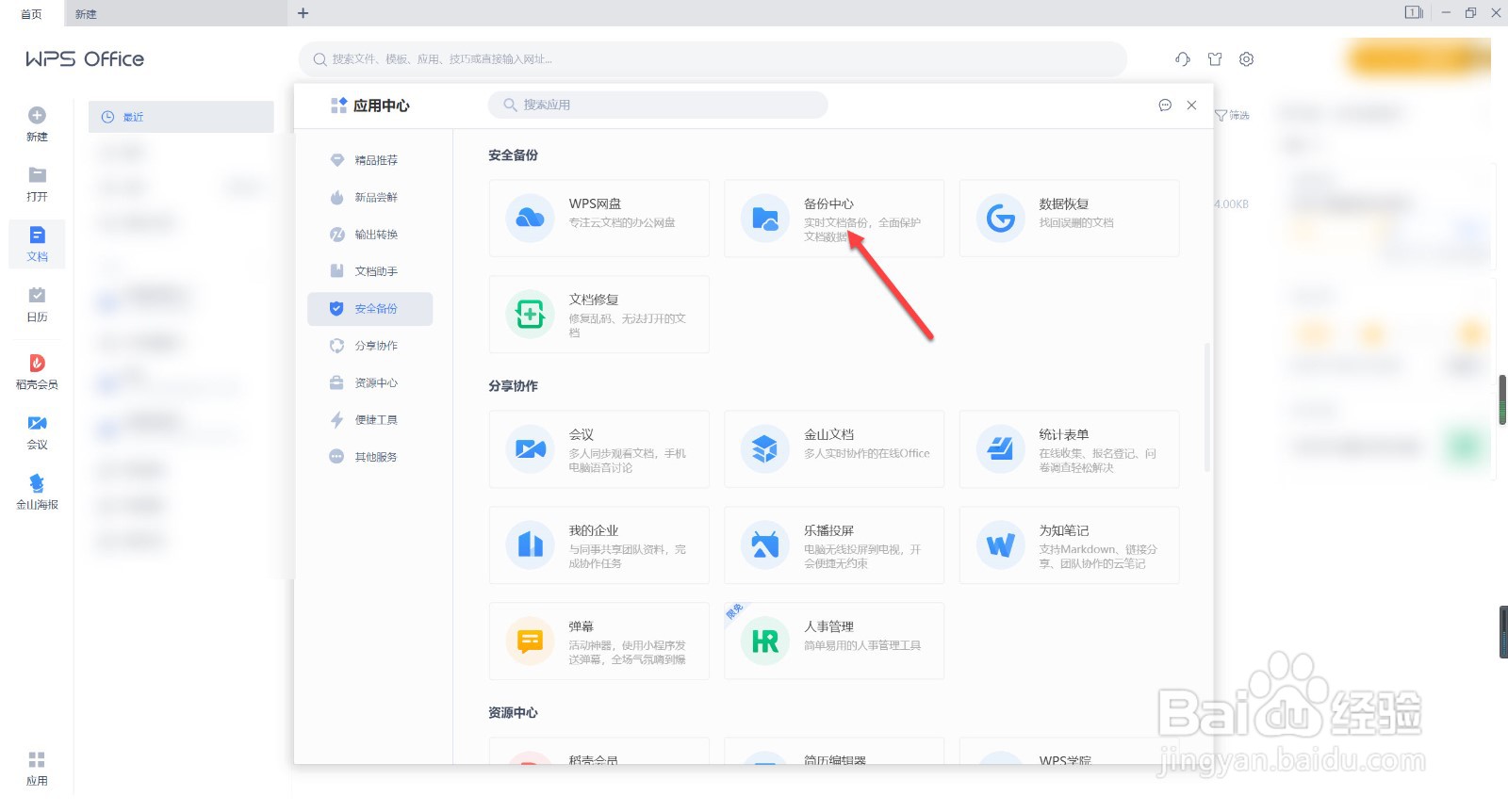Toggle the sidebar layout icon in titlebar
1508x812 pixels.
[x=1414, y=12]
